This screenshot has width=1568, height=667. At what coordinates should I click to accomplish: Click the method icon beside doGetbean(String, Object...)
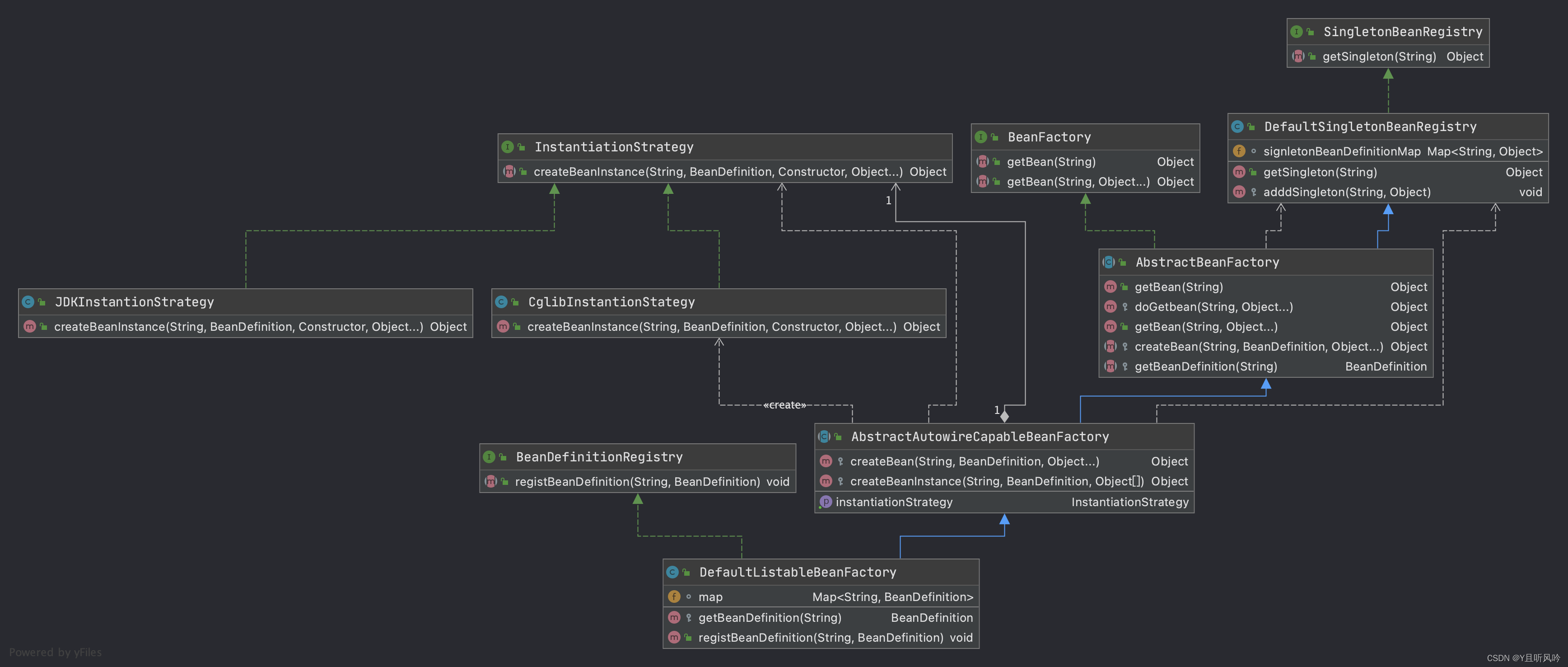pos(1110,307)
